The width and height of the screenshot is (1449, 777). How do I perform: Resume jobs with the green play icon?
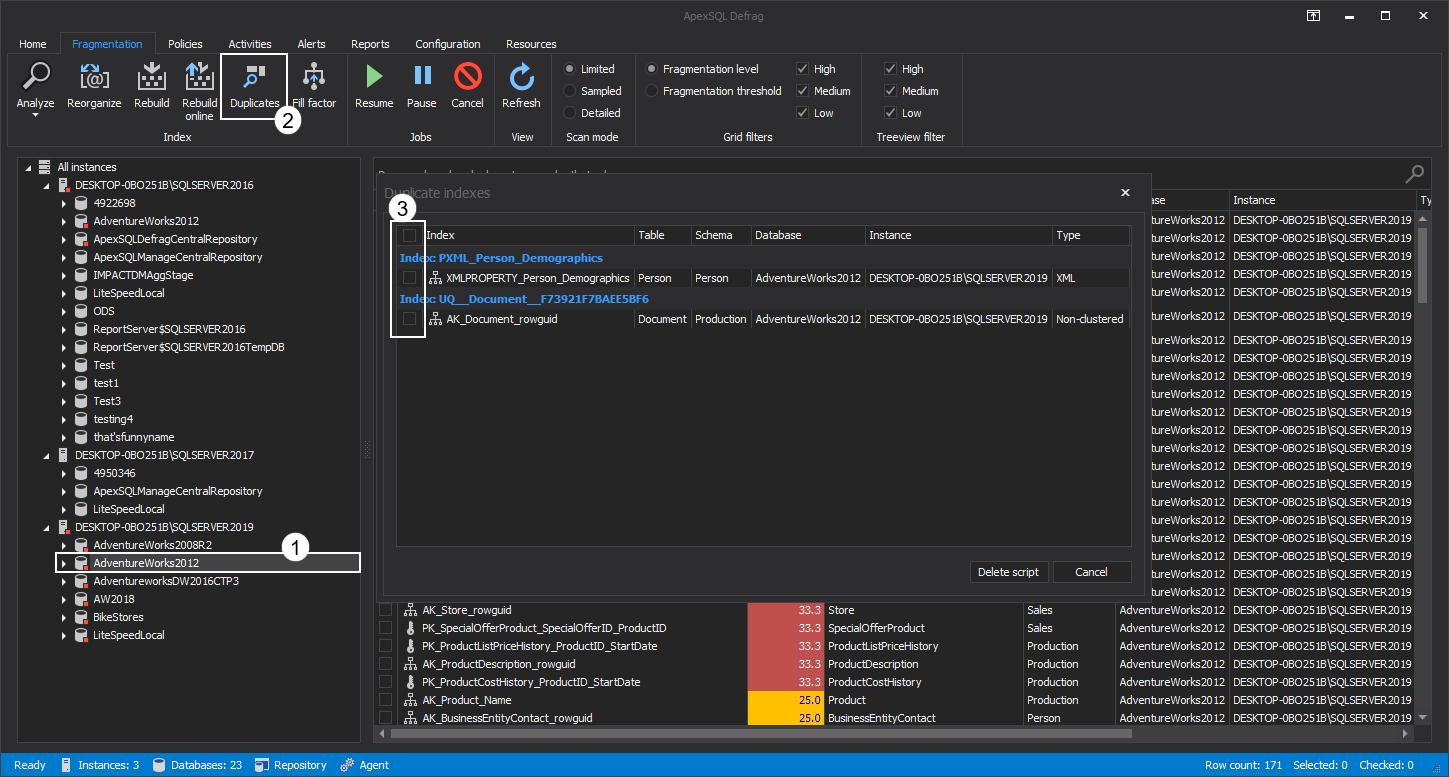pyautogui.click(x=374, y=76)
